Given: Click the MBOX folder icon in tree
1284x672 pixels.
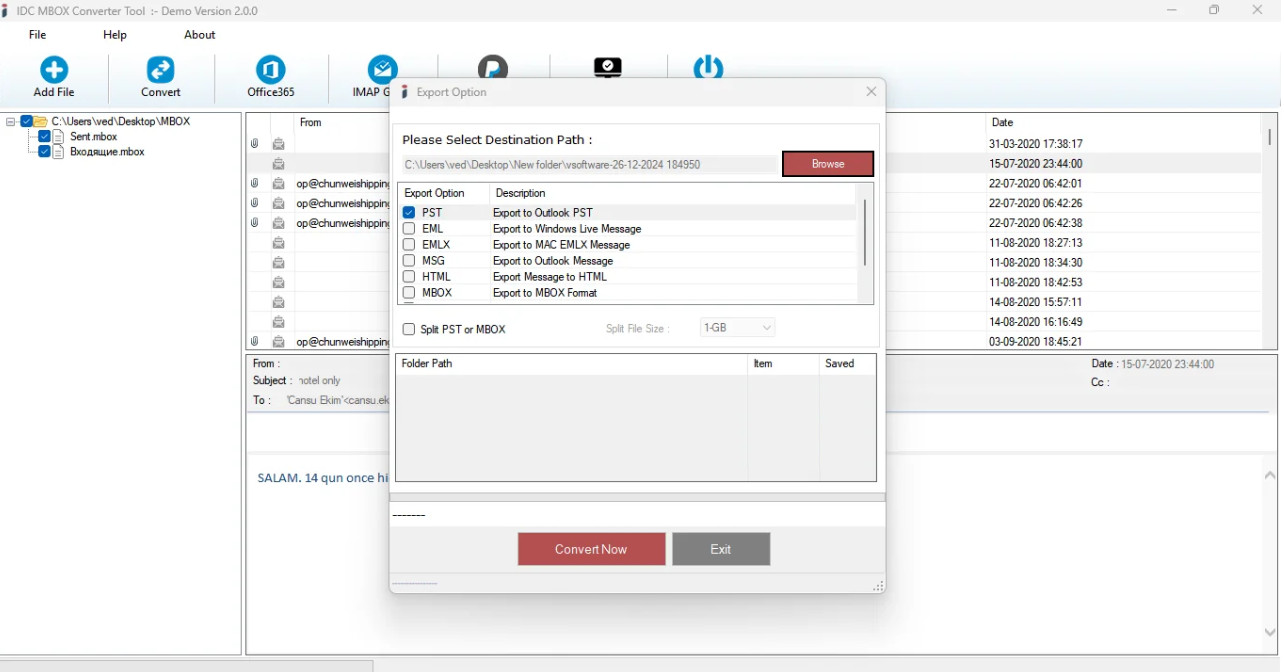Looking at the screenshot, I should click(x=41, y=121).
